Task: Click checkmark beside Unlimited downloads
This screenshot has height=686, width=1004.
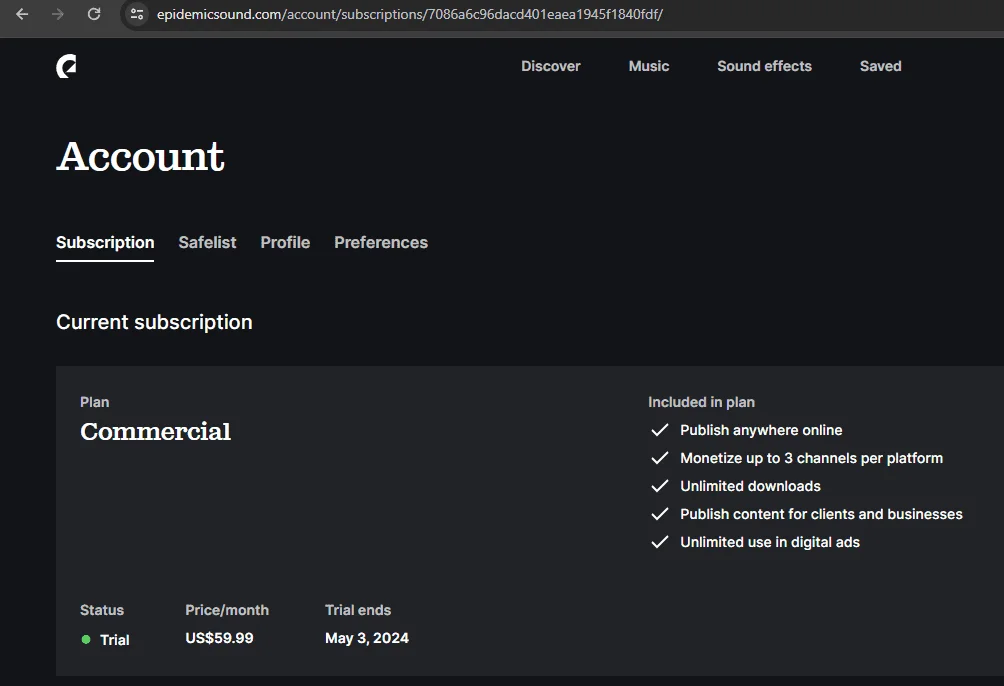Action: point(660,486)
